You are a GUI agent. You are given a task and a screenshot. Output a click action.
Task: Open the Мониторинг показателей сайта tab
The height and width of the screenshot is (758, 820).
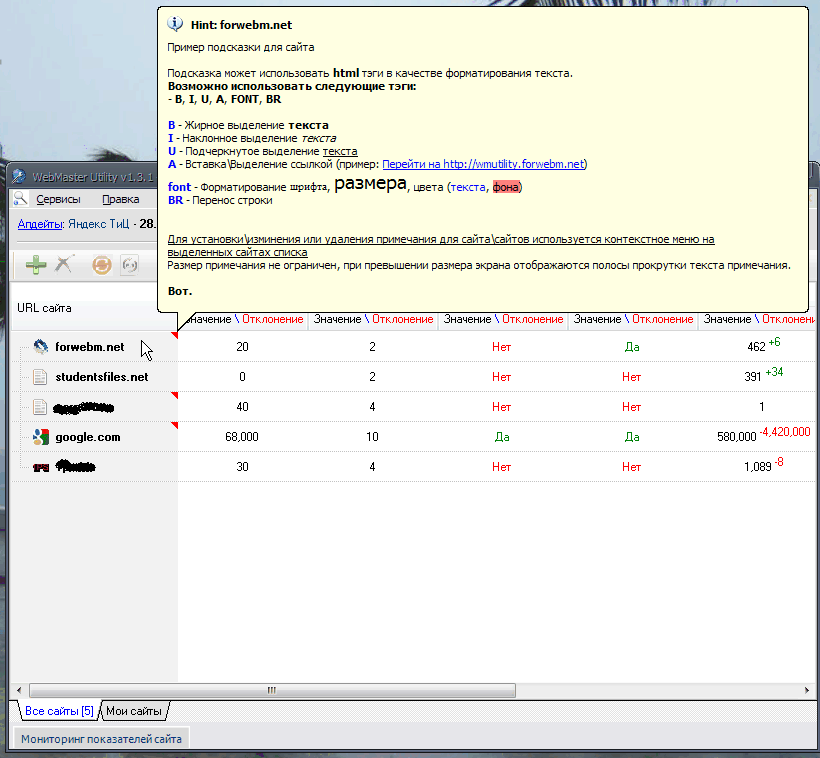coord(99,739)
